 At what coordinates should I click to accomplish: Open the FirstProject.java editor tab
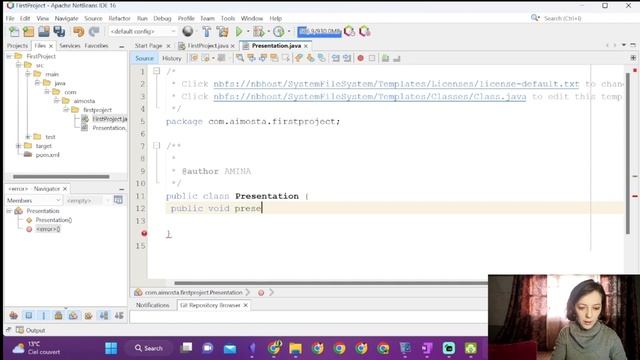pos(208,46)
